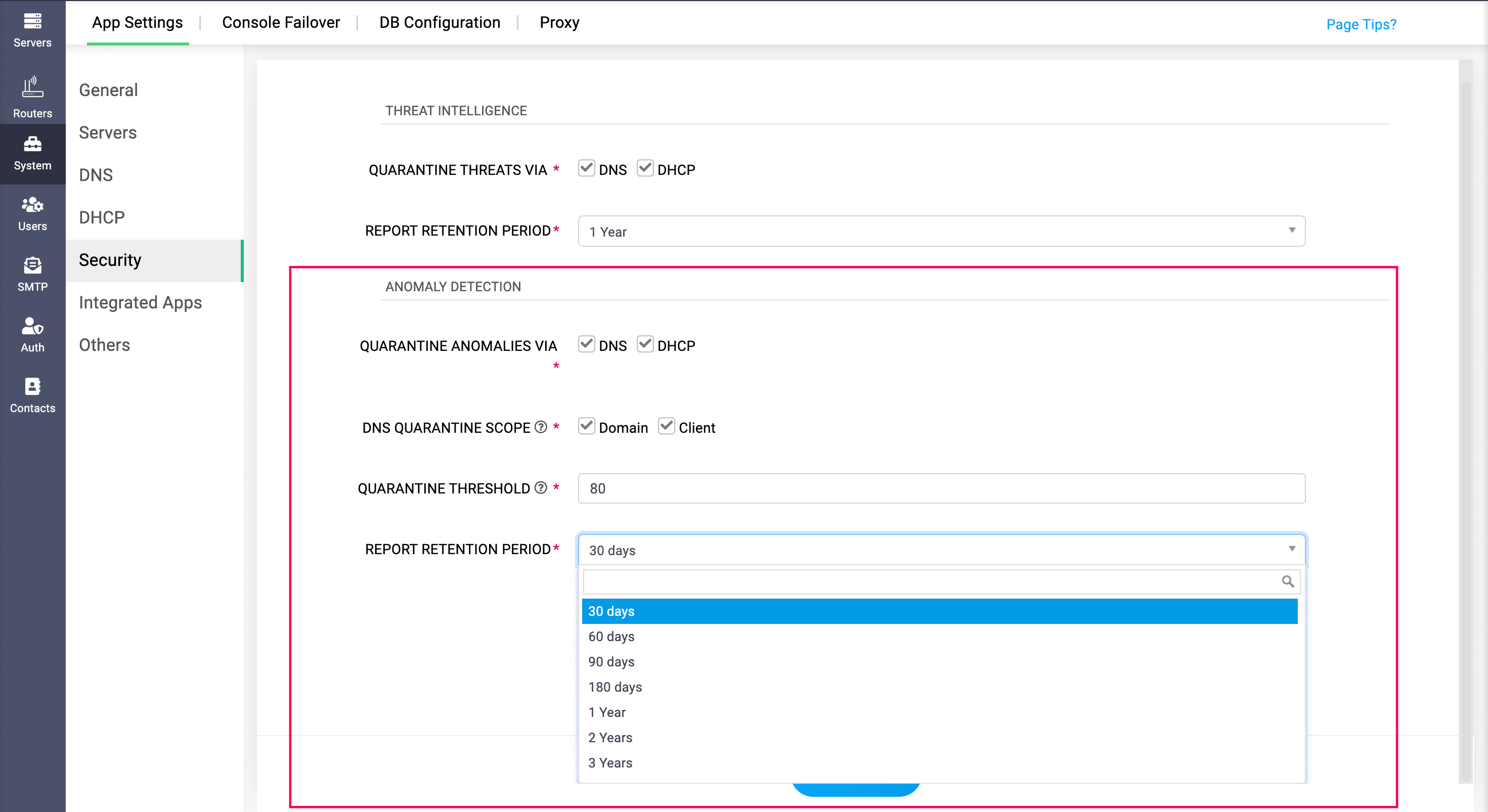1488x812 pixels.
Task: Select 180 days from the retention options
Action: 615,687
